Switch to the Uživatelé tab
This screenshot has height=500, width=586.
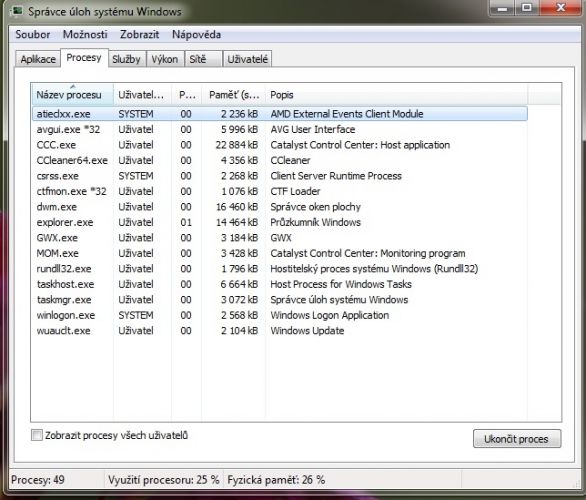(247, 59)
